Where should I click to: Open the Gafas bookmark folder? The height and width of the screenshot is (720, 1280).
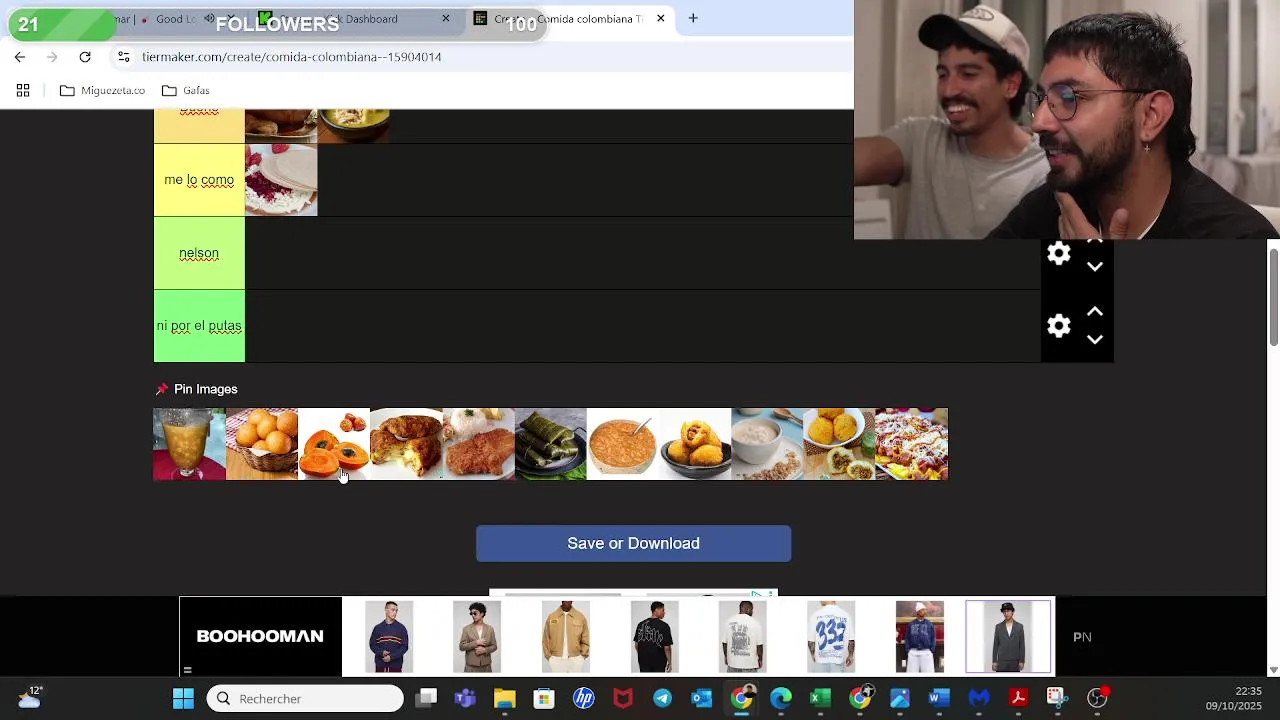click(186, 90)
